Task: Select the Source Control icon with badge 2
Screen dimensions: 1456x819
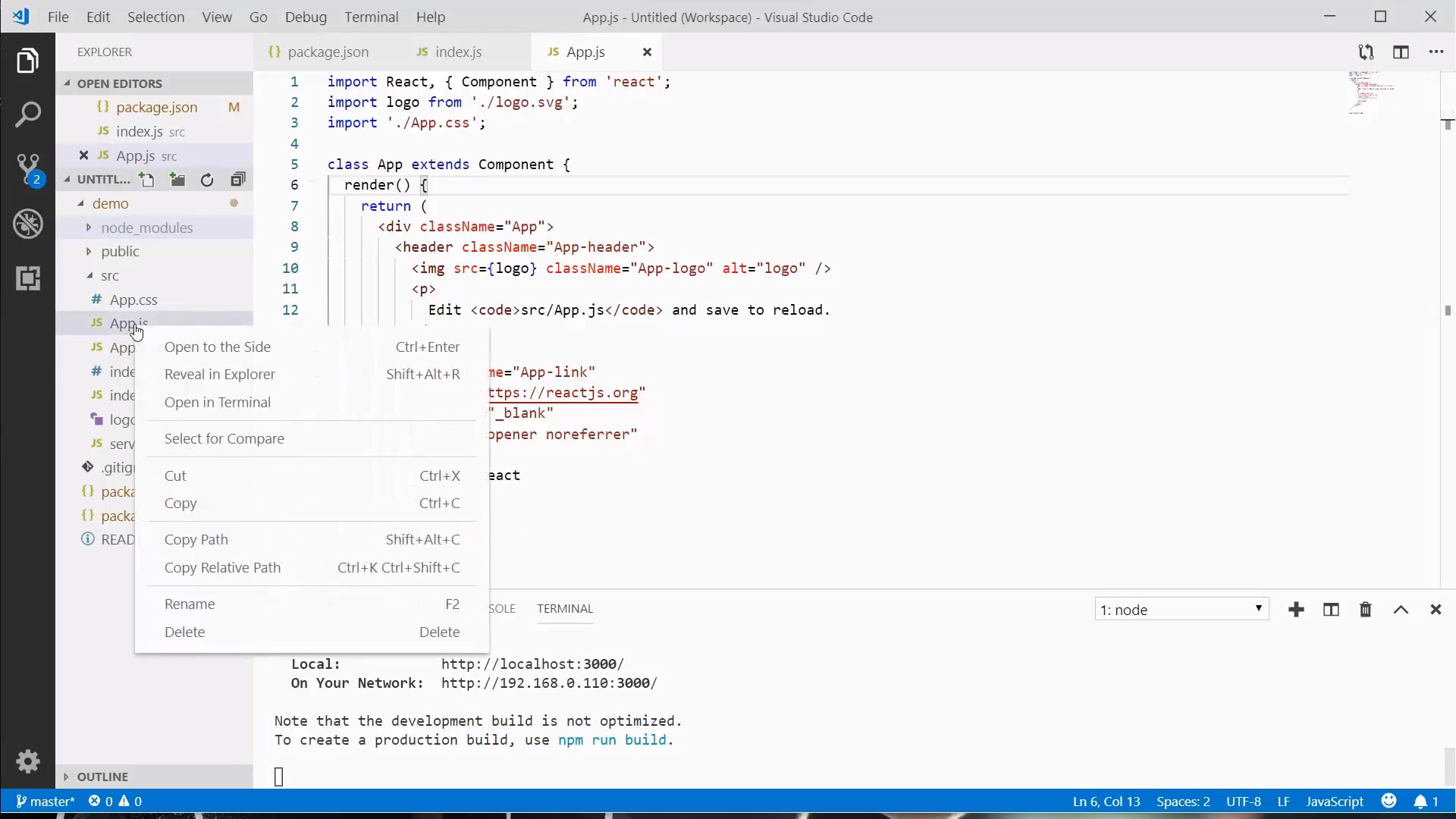Action: [28, 168]
